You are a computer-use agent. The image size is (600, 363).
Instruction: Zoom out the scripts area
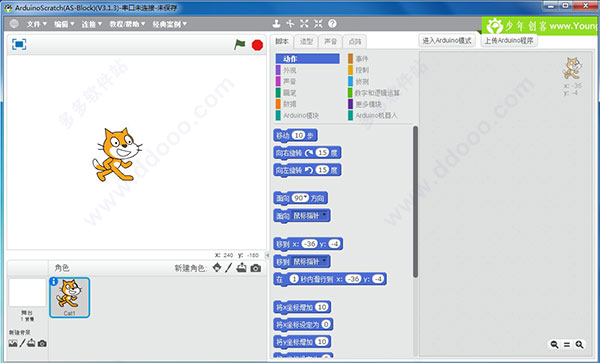[x=554, y=344]
